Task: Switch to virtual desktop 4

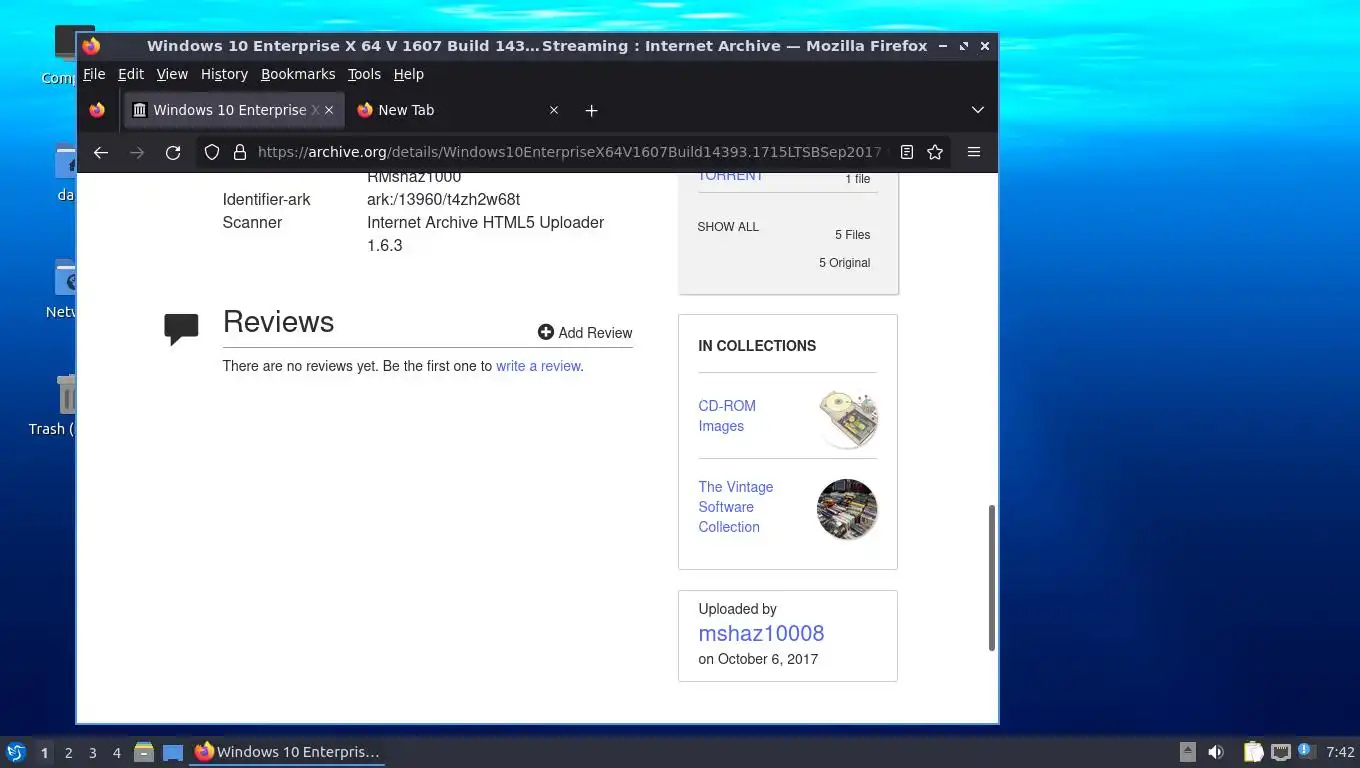Action: tap(117, 752)
